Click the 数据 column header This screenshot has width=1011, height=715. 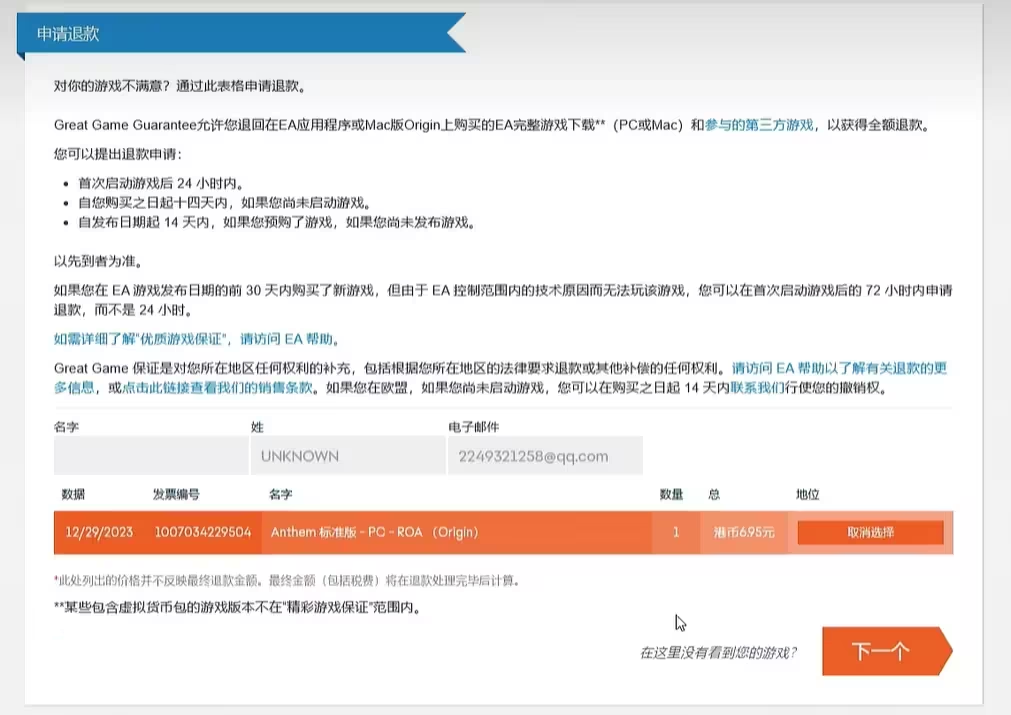click(73, 495)
